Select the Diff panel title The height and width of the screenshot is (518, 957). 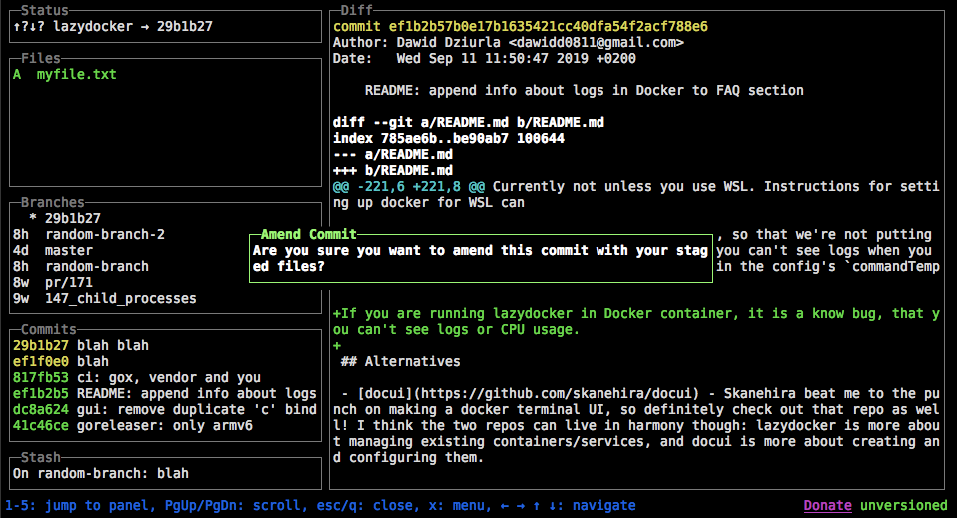(x=356, y=10)
